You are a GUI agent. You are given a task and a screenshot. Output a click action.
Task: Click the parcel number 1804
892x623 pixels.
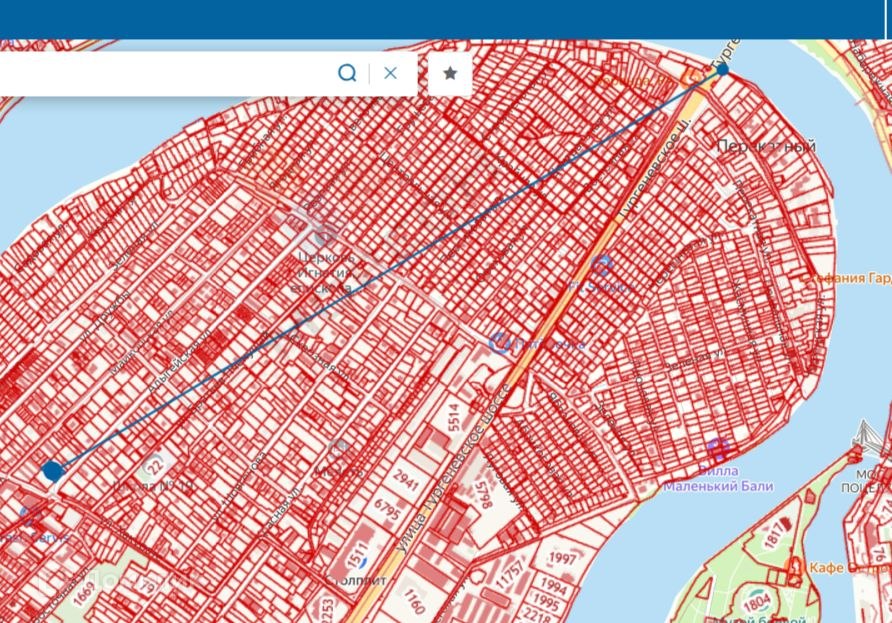pos(757,601)
